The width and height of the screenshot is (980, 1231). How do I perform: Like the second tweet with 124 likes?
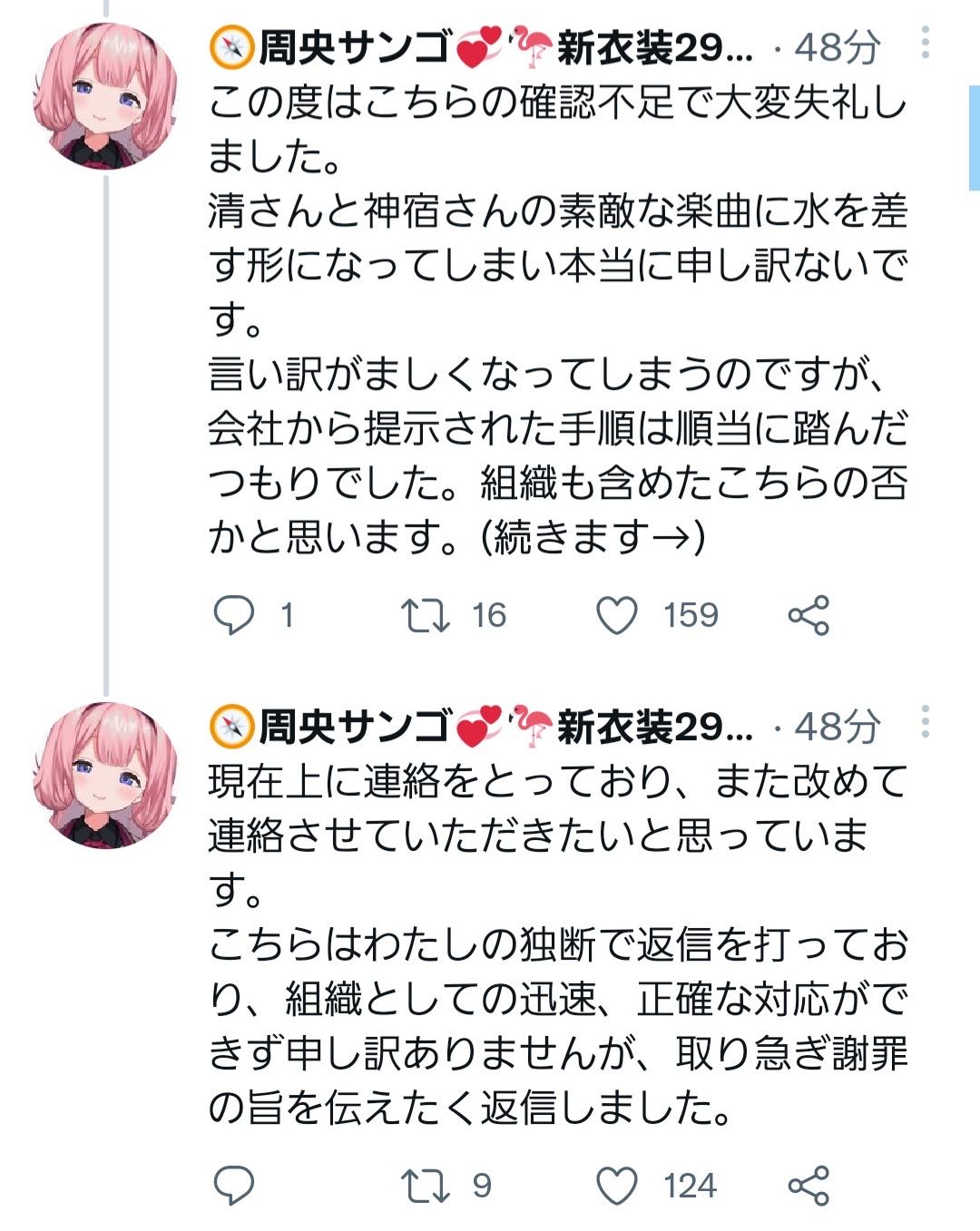617,1186
